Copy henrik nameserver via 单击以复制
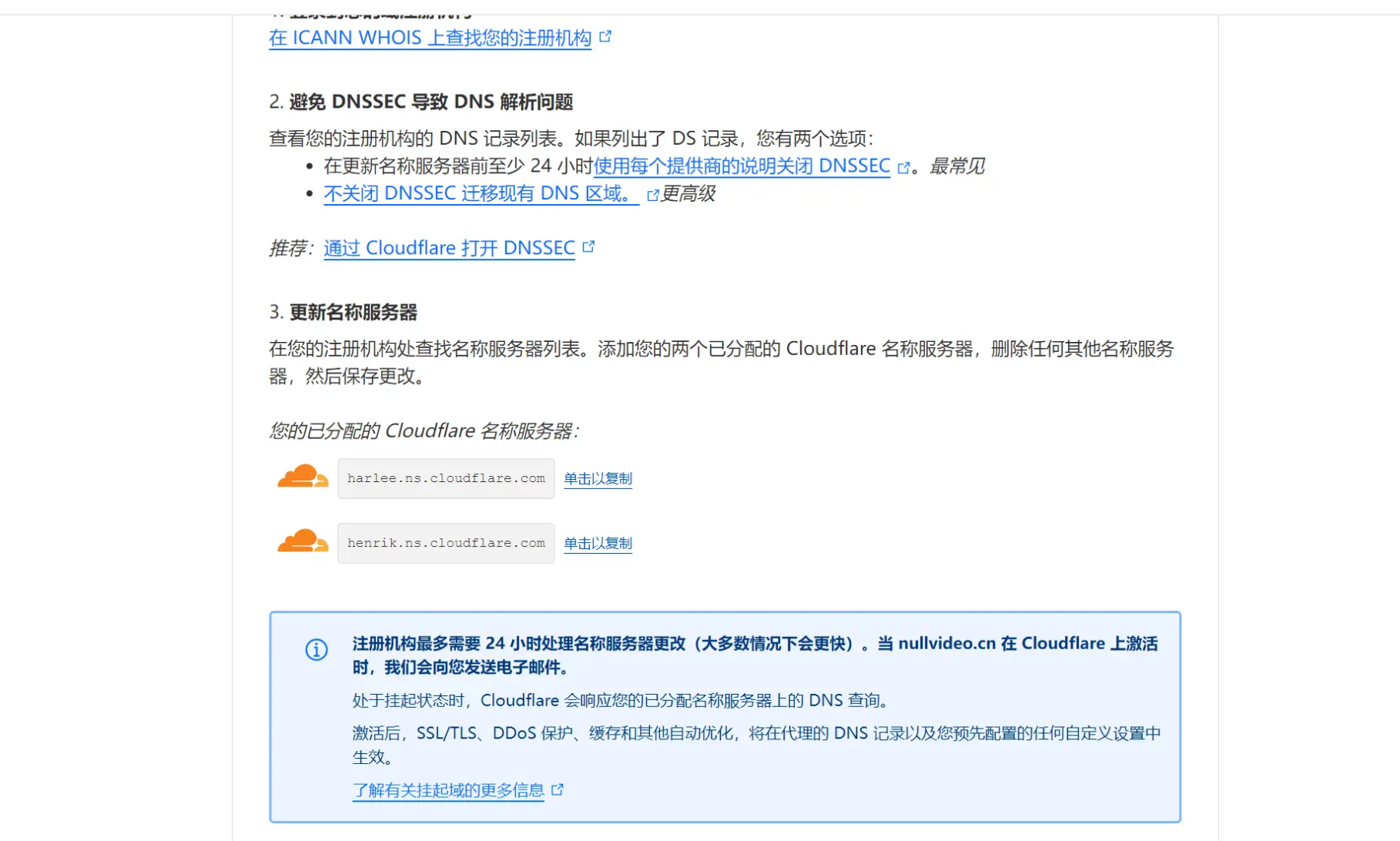Screen dimensions: 1400x841 598,543
